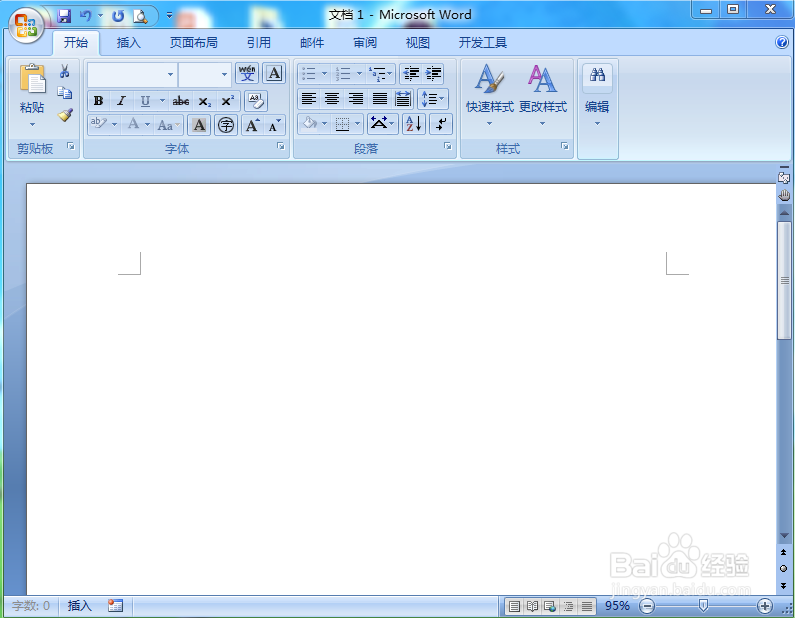Viewport: 795px width, 618px height.
Task: Switch to the 视图 tab
Action: pos(418,43)
